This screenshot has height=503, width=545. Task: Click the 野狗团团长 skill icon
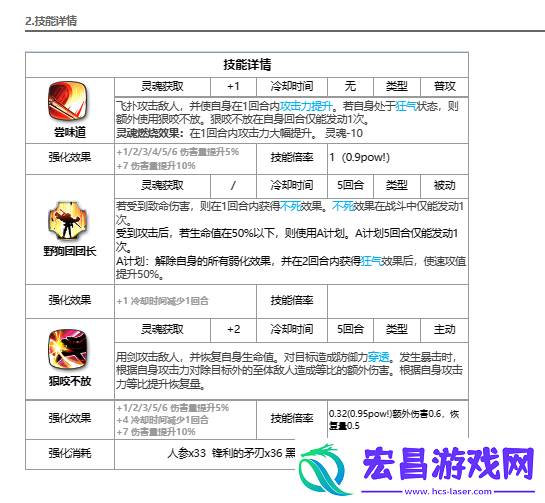68,220
